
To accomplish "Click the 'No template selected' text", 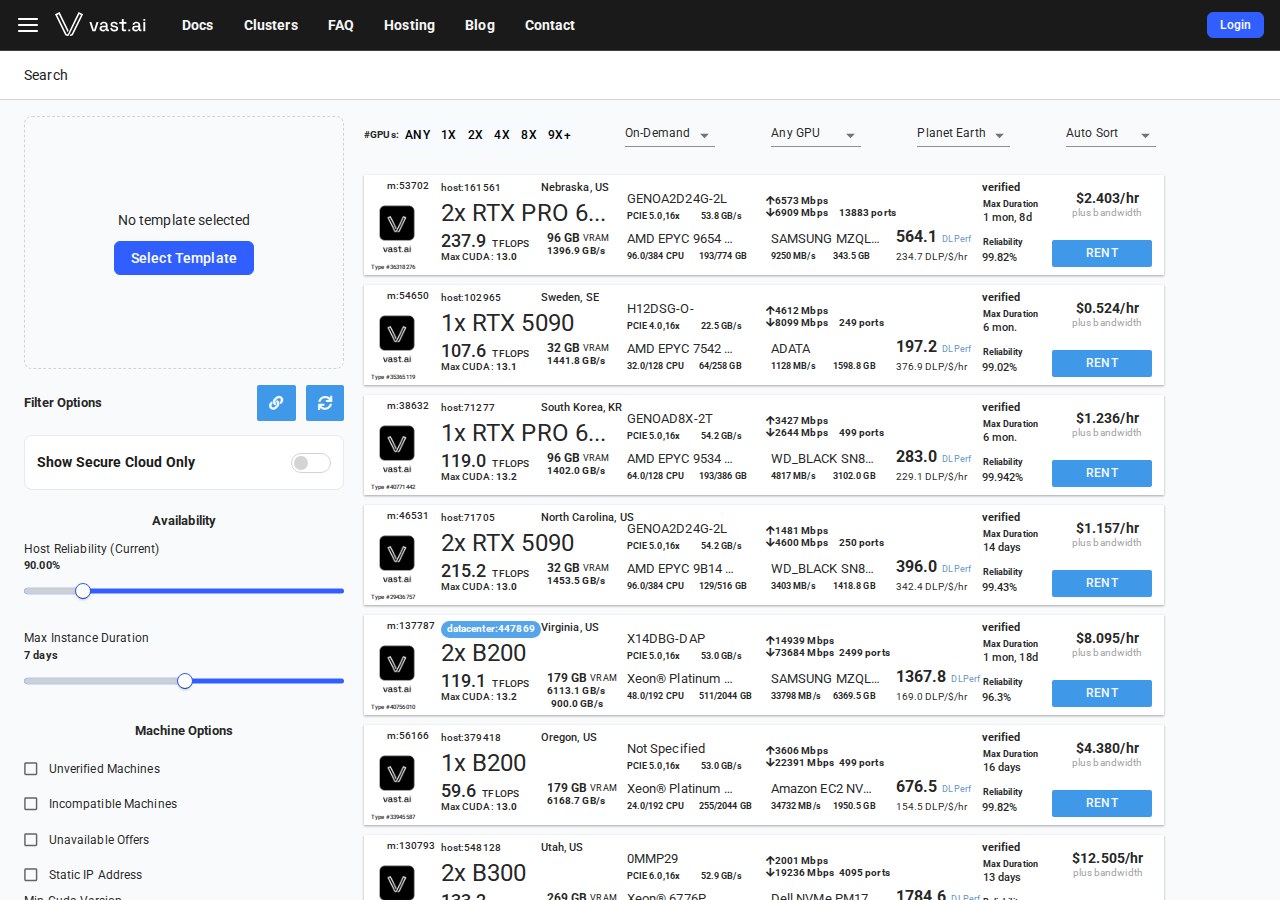I will pyautogui.click(x=184, y=220).
